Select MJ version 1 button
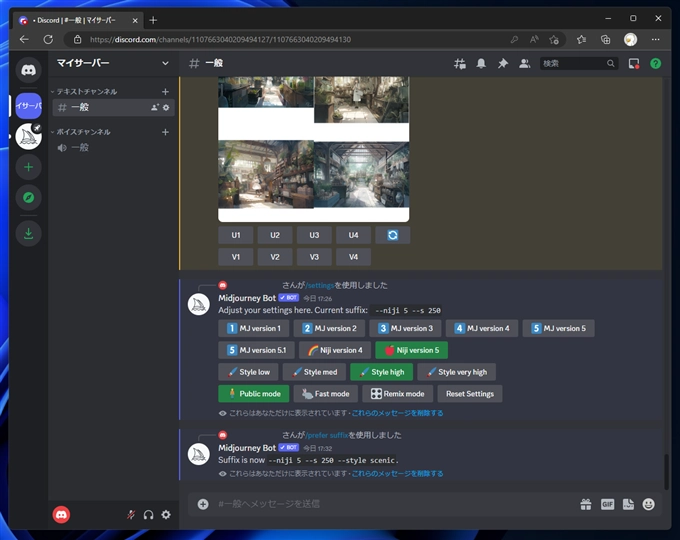The width and height of the screenshot is (680, 540). pos(254,328)
